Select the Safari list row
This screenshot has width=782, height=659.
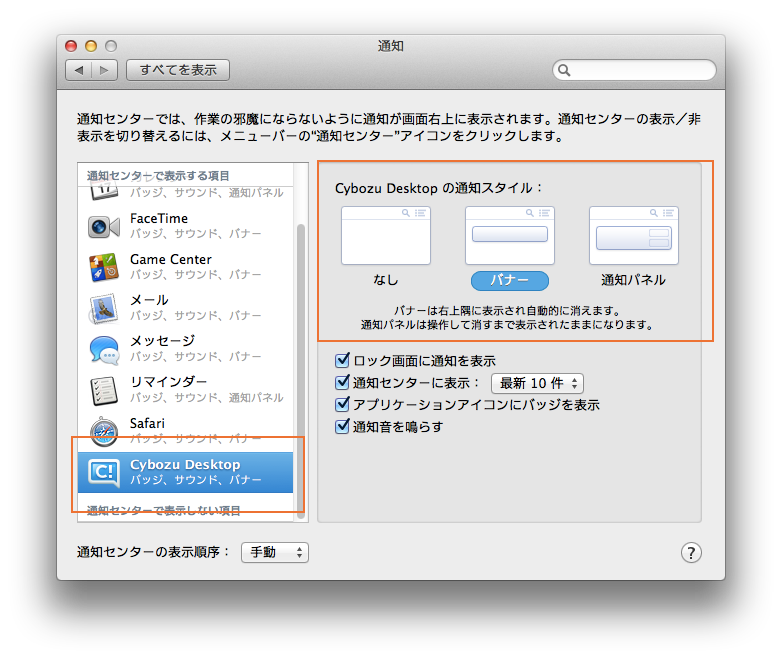coord(186,431)
